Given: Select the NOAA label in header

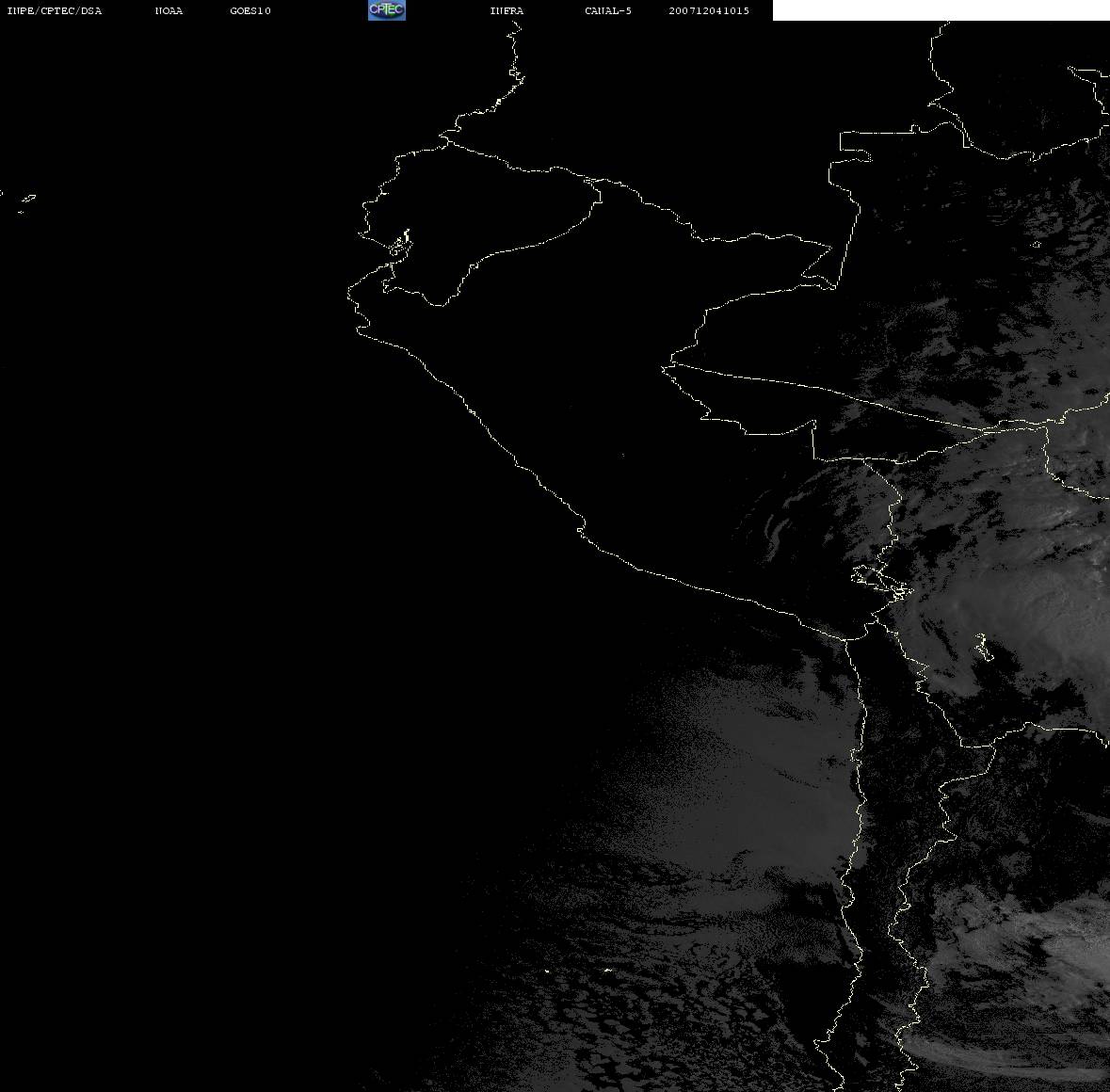Looking at the screenshot, I should (169, 11).
